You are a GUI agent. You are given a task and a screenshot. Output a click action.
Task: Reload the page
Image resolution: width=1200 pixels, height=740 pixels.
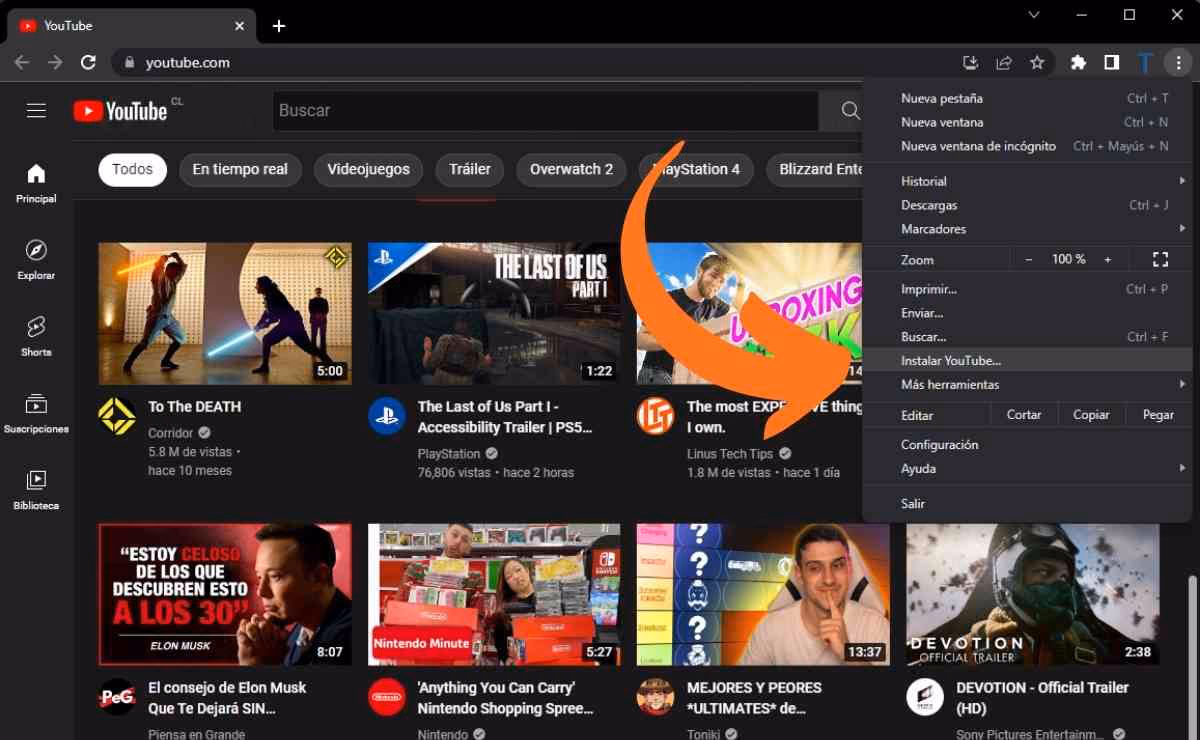(88, 62)
